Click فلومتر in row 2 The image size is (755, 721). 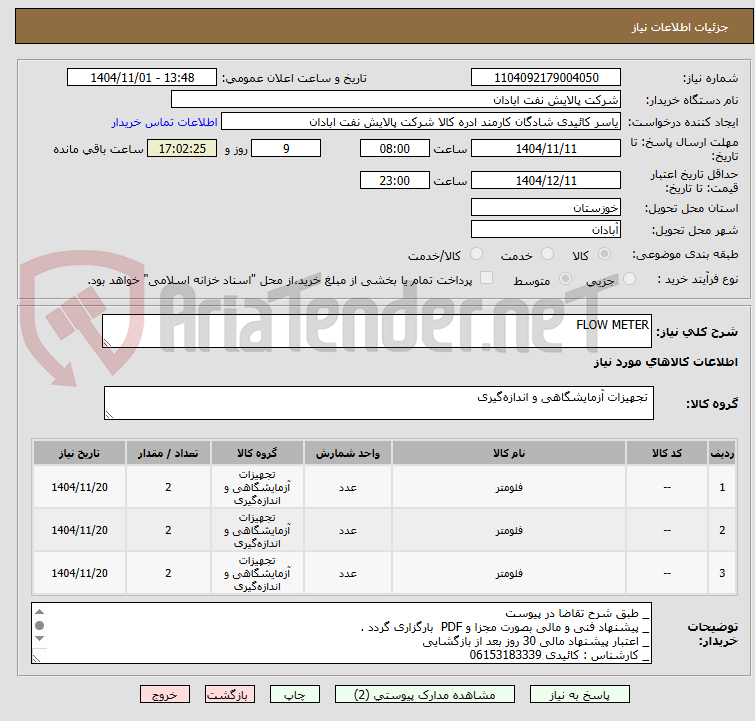[x=509, y=530]
